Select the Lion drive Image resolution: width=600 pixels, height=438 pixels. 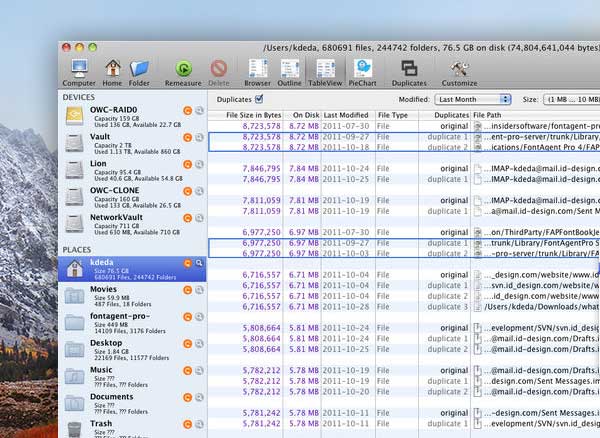tap(132, 170)
